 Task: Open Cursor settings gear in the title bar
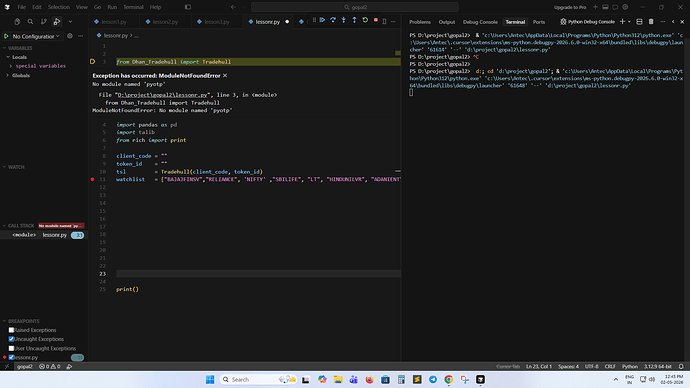click(625, 7)
